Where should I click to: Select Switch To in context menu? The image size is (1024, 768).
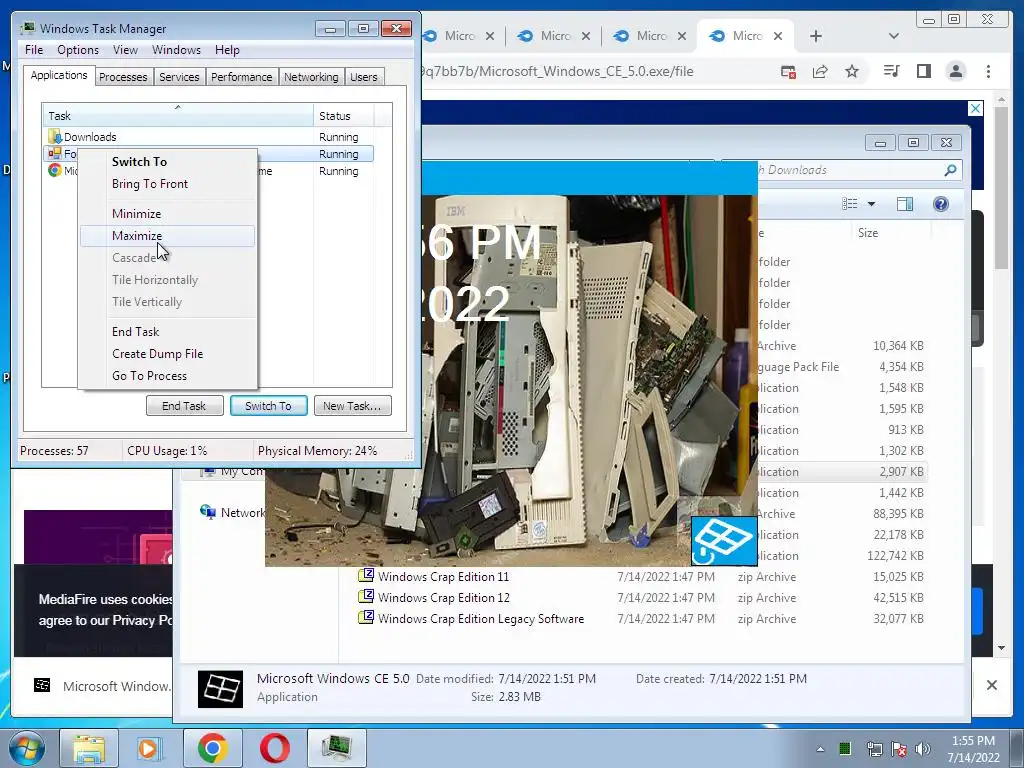(x=139, y=161)
